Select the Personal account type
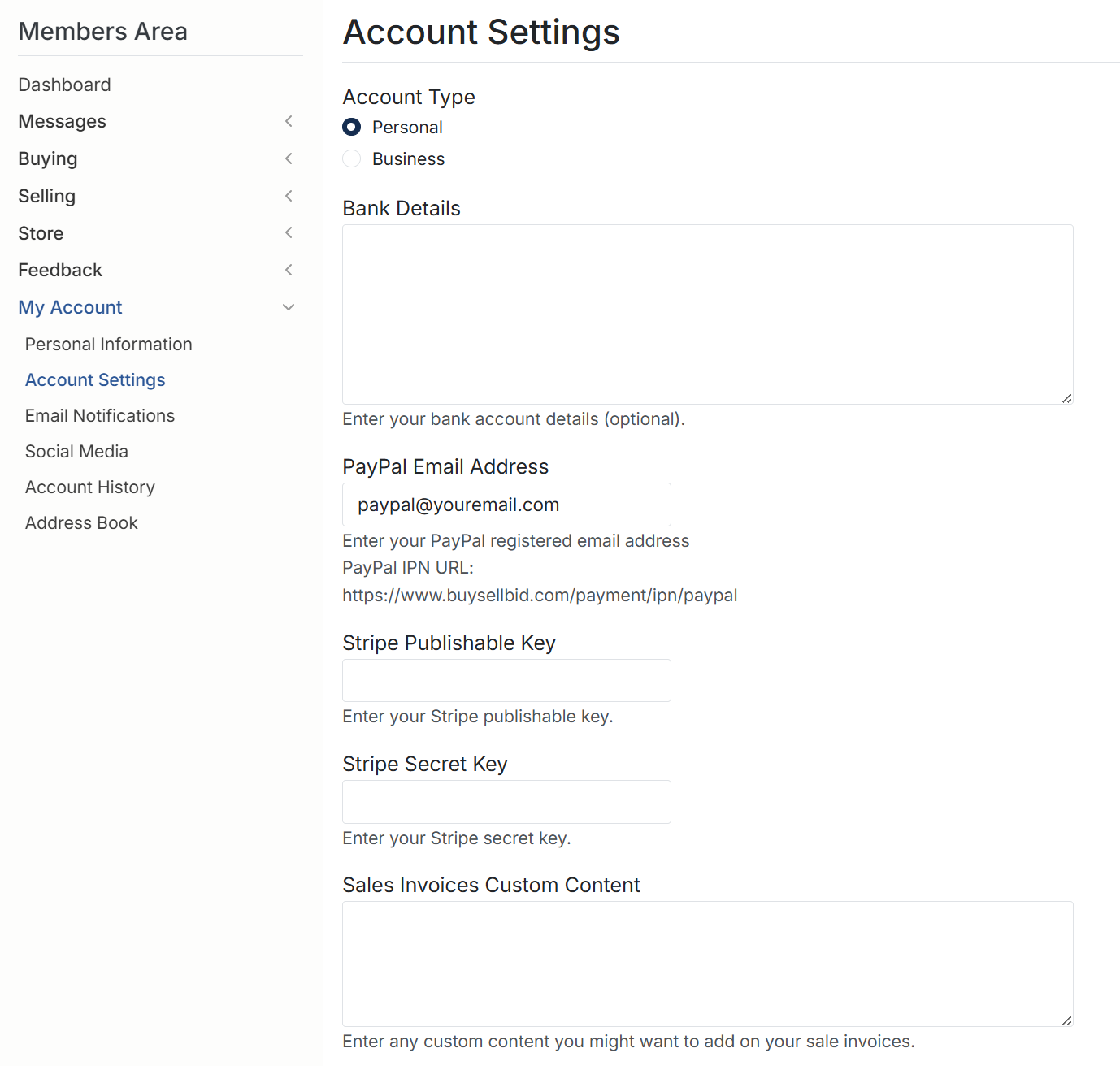The image size is (1120, 1066). pyautogui.click(x=351, y=127)
